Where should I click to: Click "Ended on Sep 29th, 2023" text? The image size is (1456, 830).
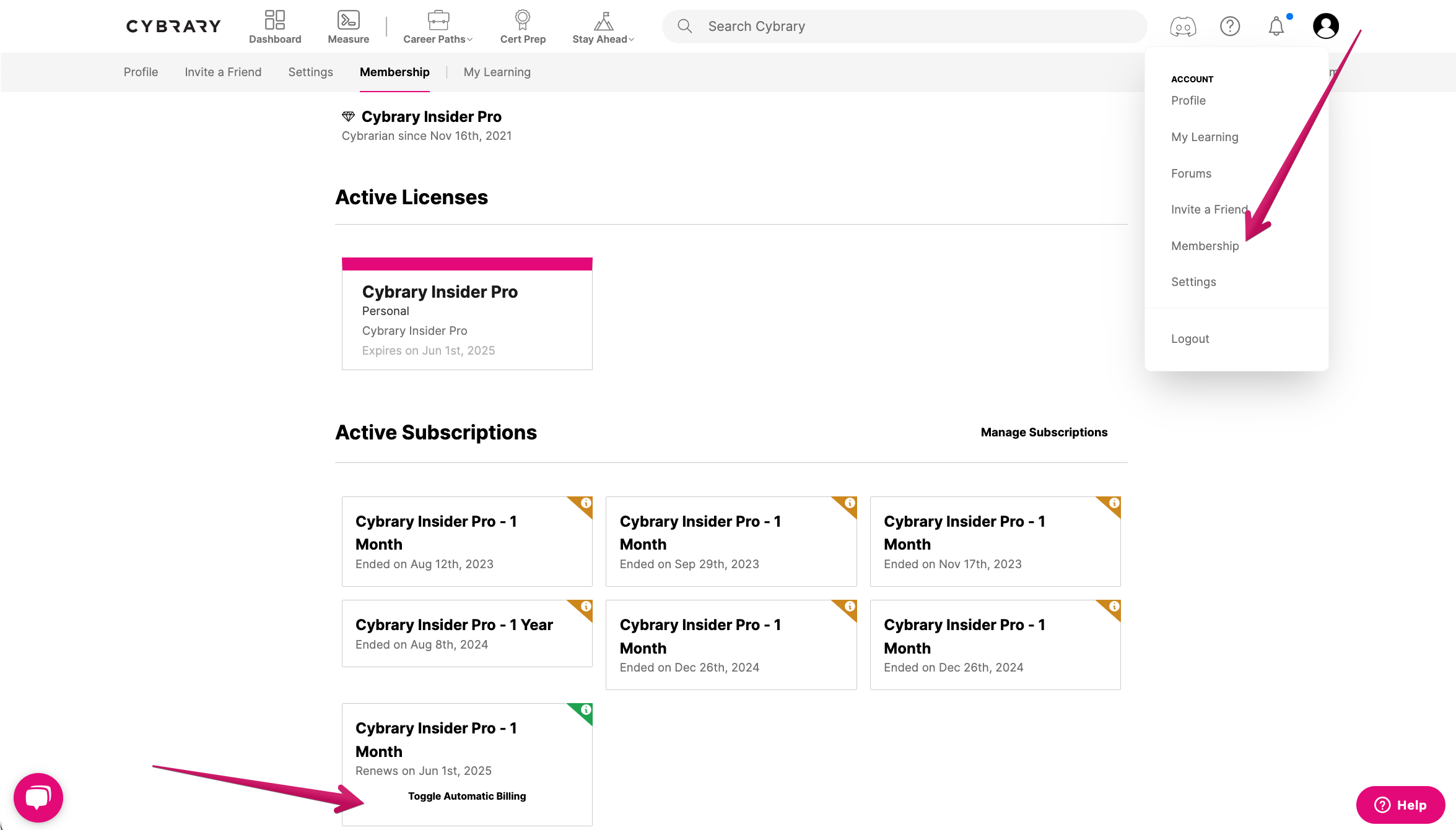(x=689, y=564)
